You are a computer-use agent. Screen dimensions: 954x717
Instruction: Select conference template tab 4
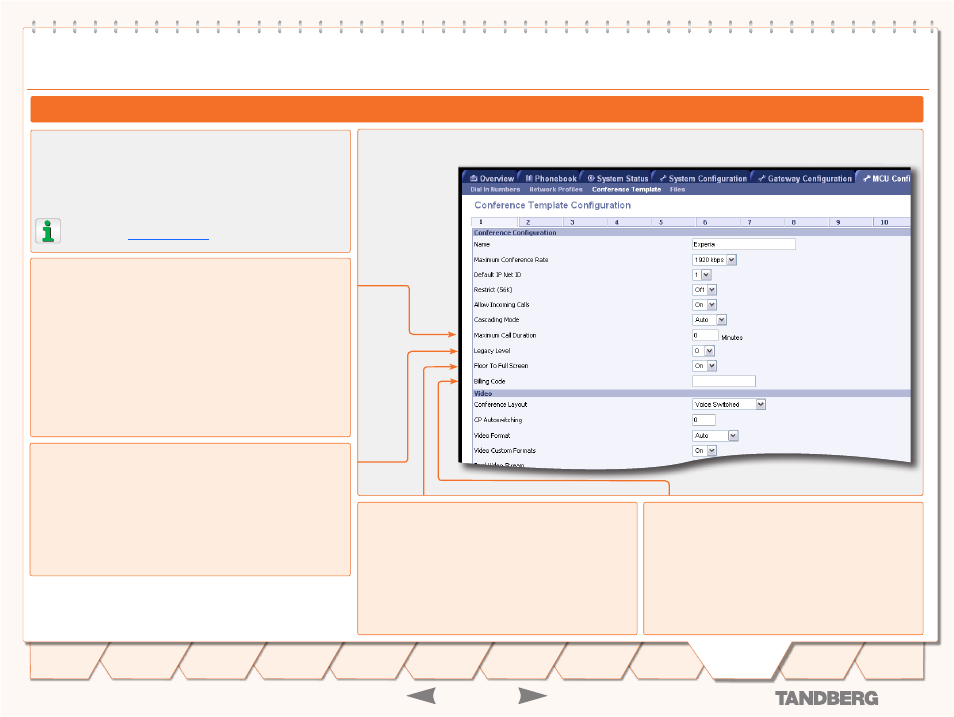pyautogui.click(x=629, y=222)
